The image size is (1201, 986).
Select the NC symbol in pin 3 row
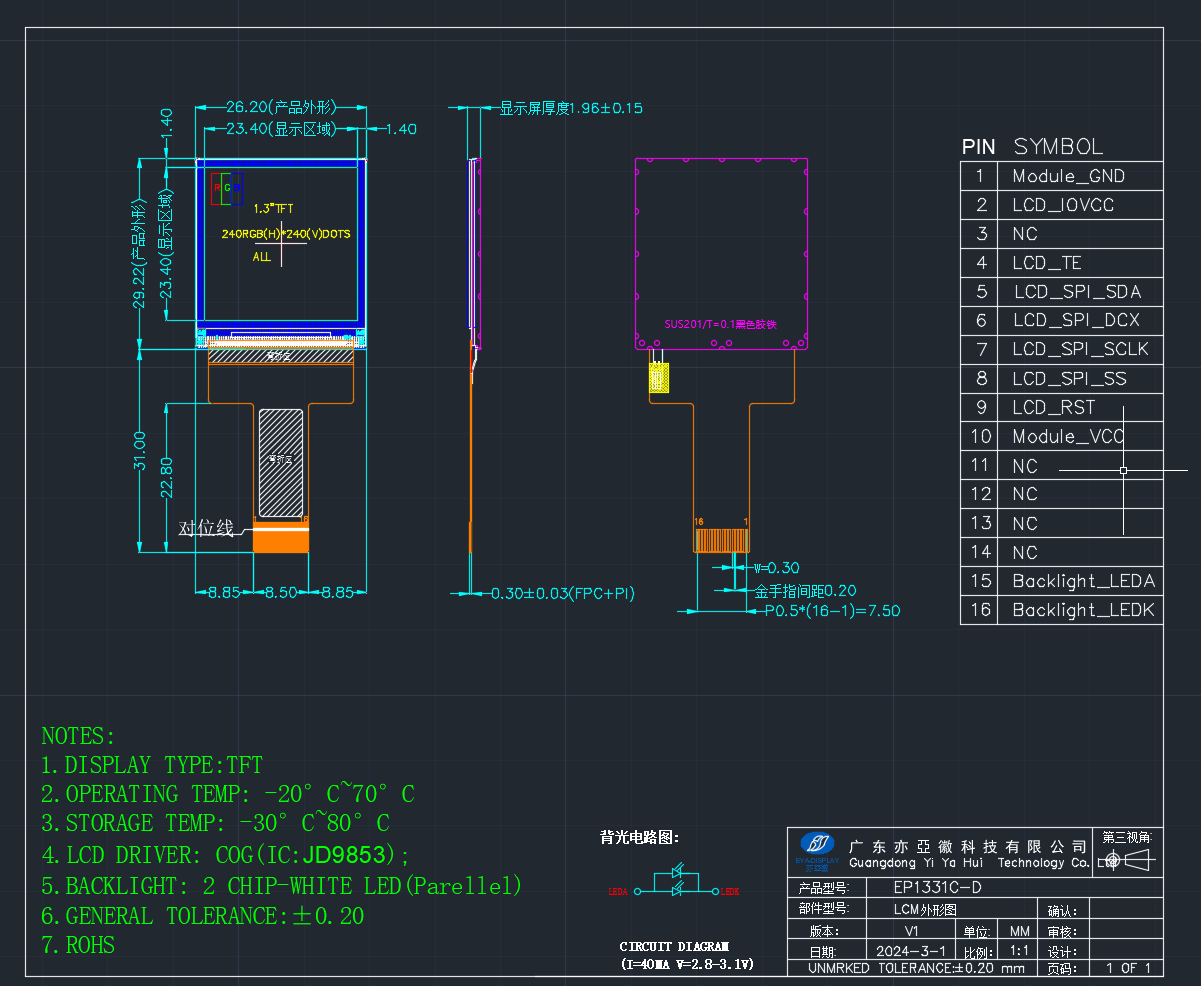[1025, 234]
